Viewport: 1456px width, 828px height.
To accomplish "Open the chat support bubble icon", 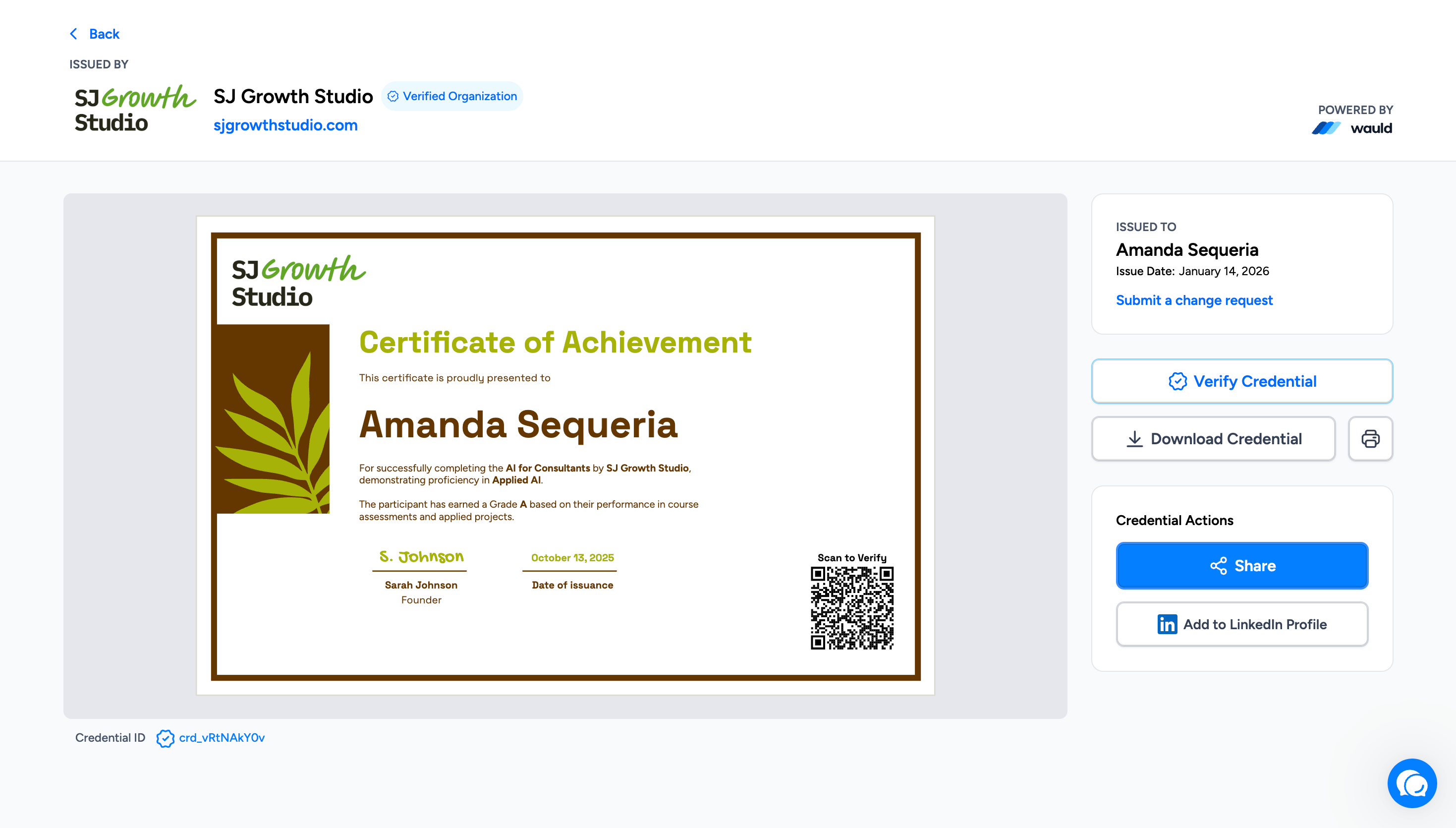I will [1412, 783].
